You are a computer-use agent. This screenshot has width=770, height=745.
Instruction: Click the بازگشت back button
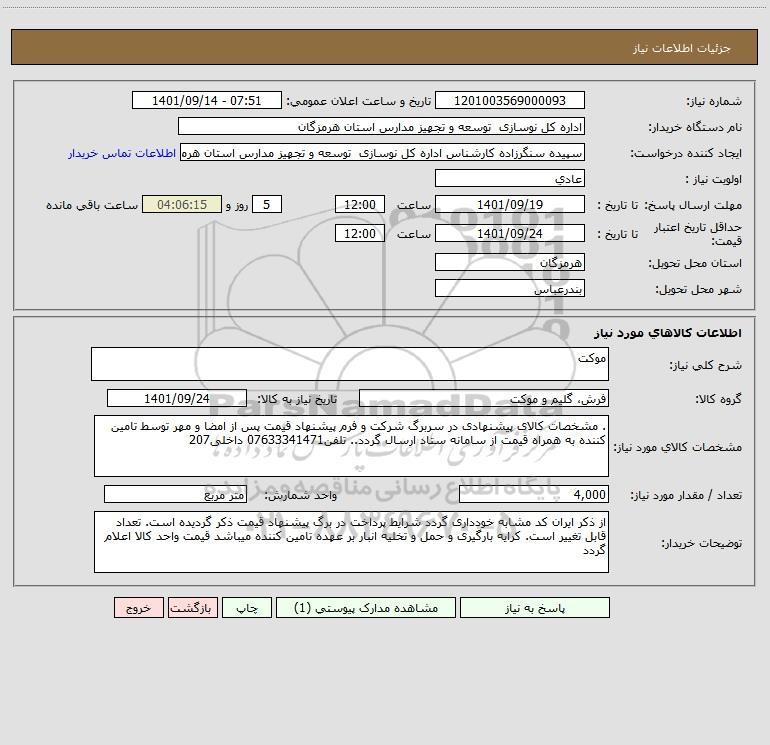[x=192, y=607]
